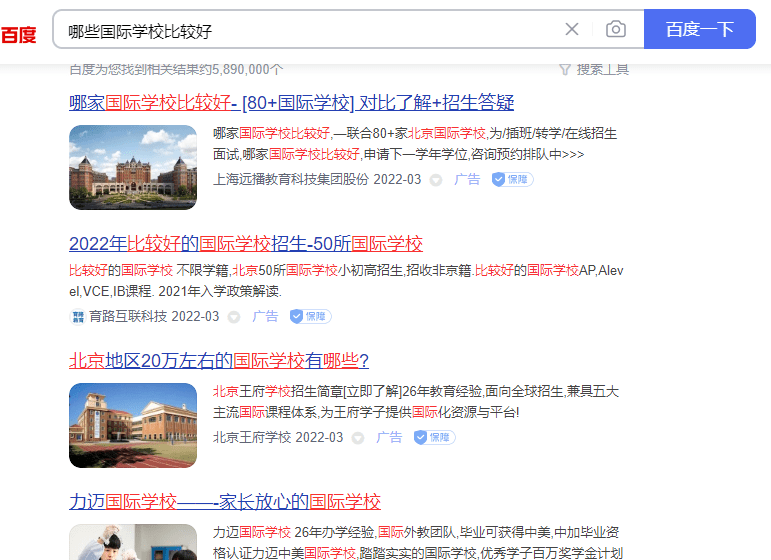
Task: Open the result 哪家国际学校比较好- [80+国际学校]
Action: [292, 103]
